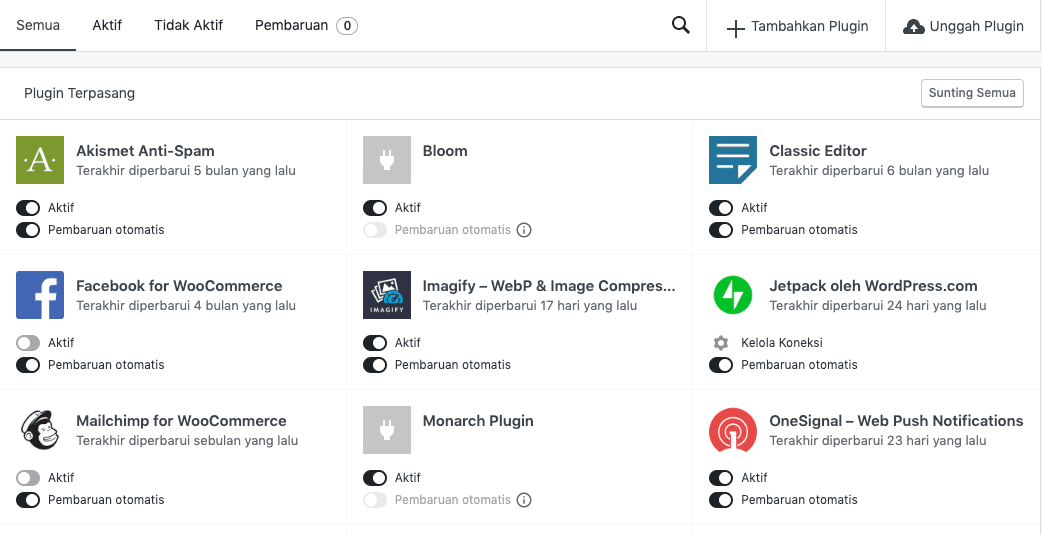The width and height of the screenshot is (1042, 535).
Task: Open the Classic Editor title link
Action: [x=818, y=151]
